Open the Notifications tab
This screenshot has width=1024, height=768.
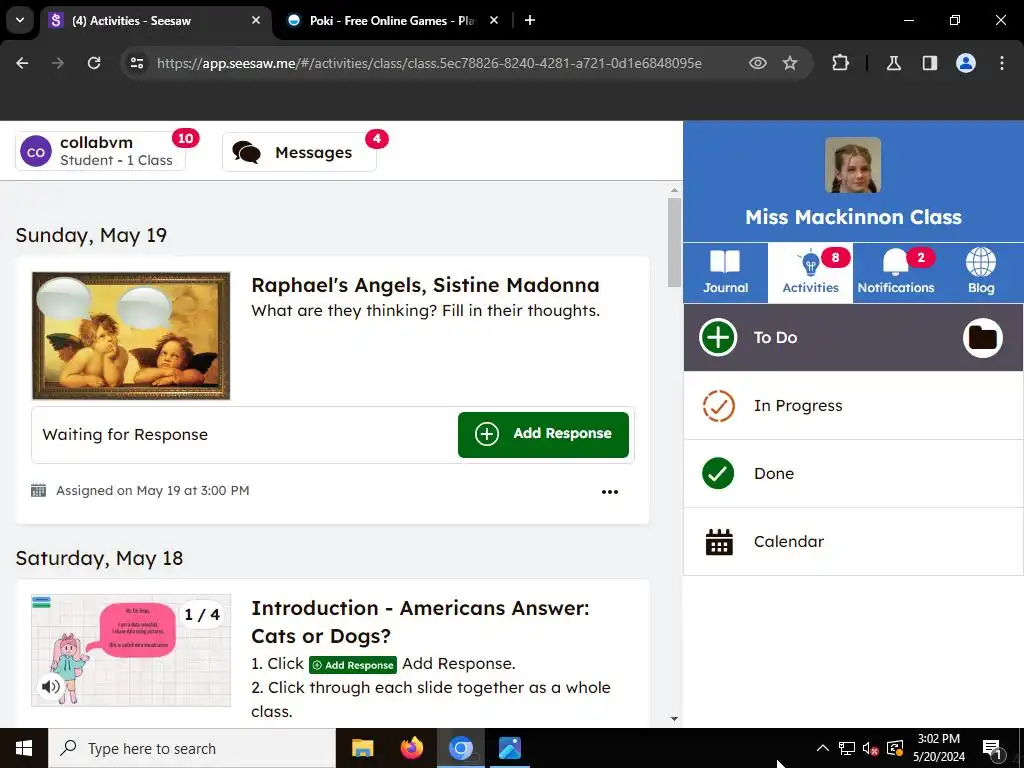pyautogui.click(x=895, y=273)
